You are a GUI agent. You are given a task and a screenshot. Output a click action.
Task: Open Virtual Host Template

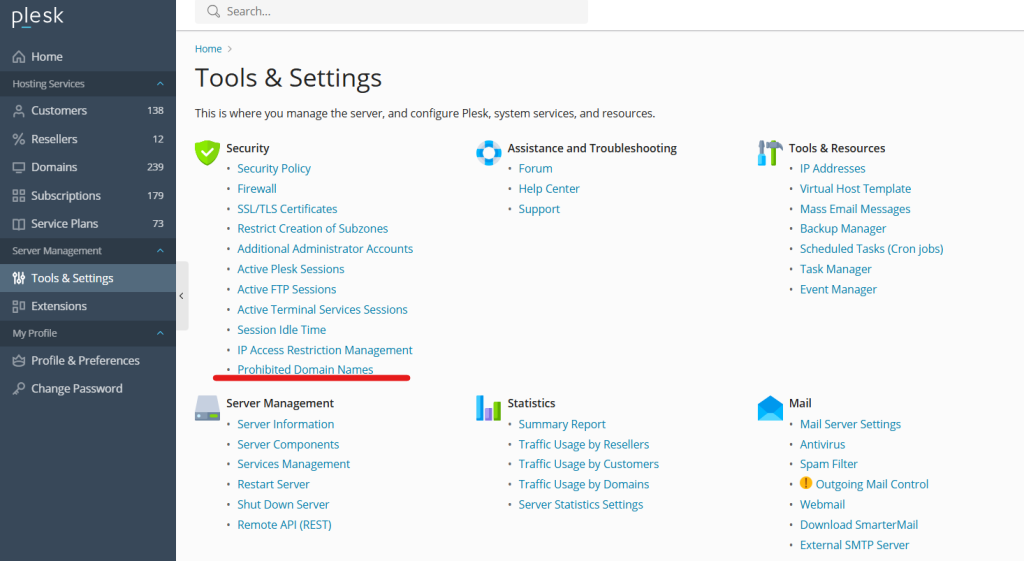(856, 189)
